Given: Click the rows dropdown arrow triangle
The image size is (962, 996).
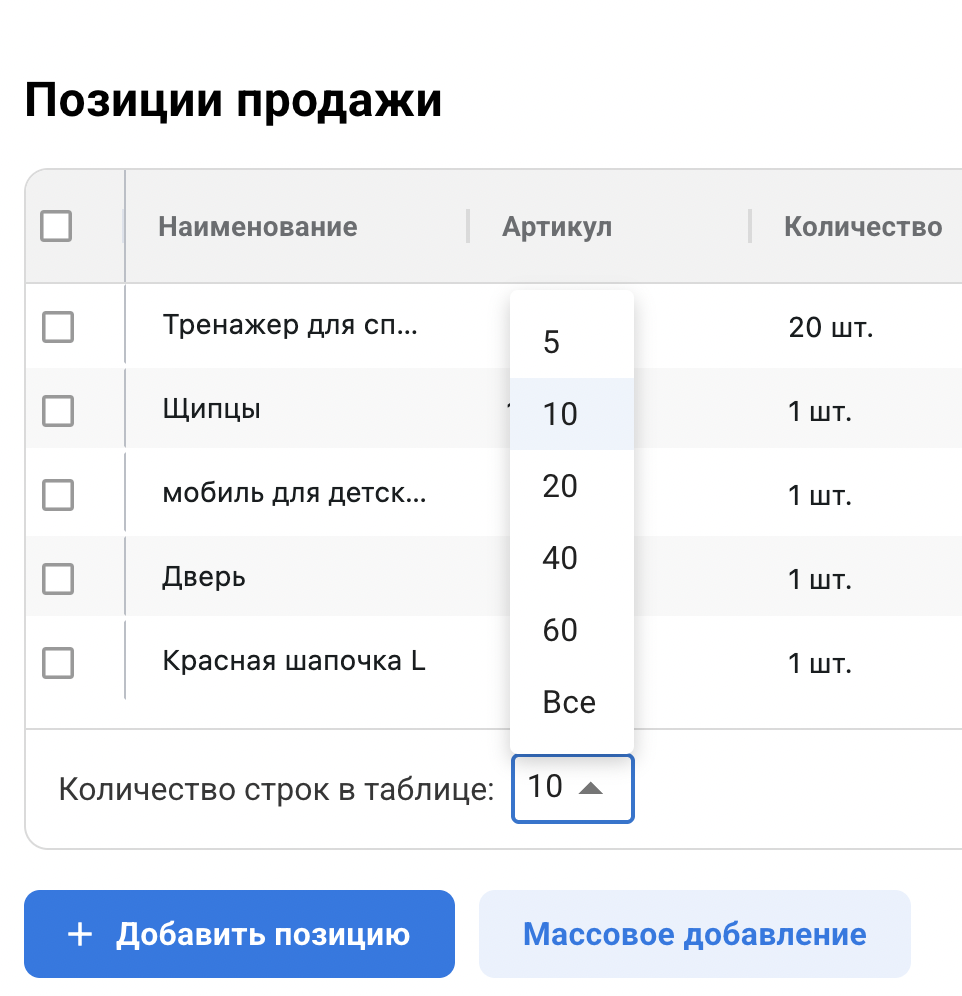Looking at the screenshot, I should pyautogui.click(x=591, y=788).
